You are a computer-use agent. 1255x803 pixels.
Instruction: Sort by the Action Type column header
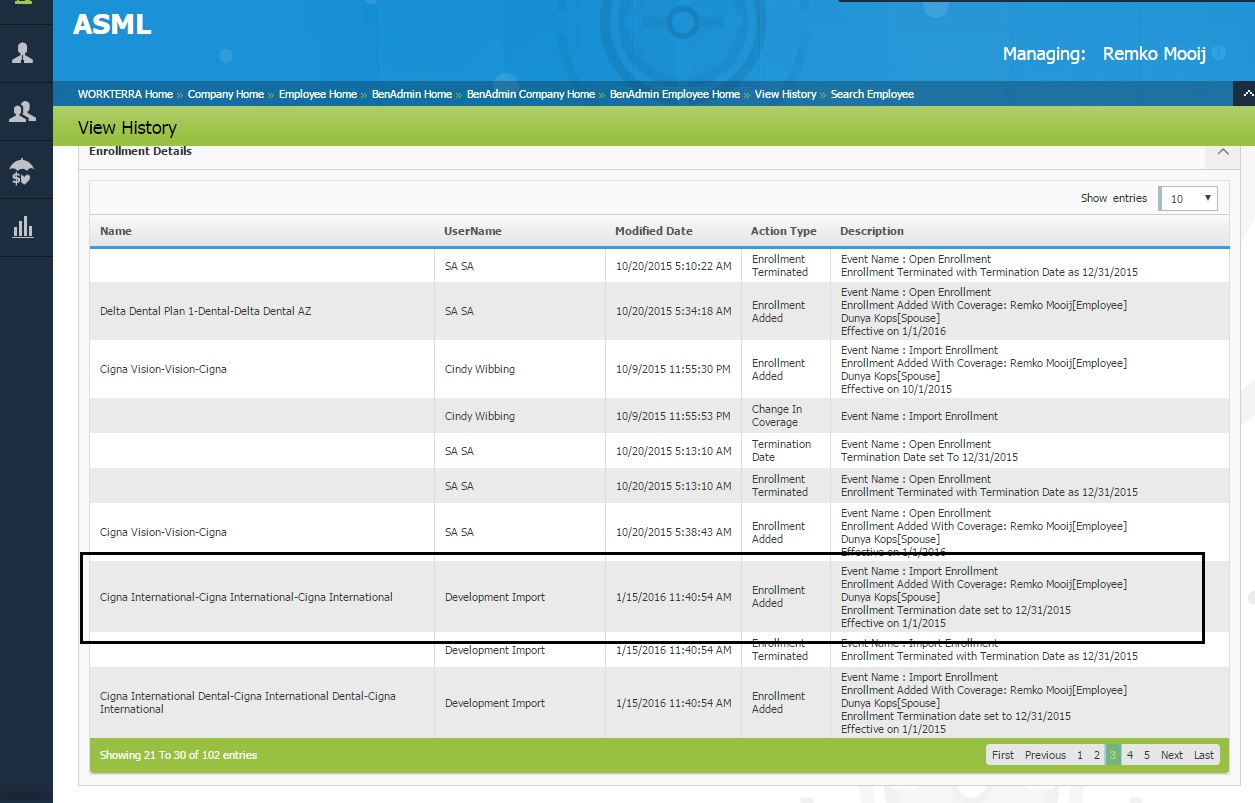click(x=783, y=231)
